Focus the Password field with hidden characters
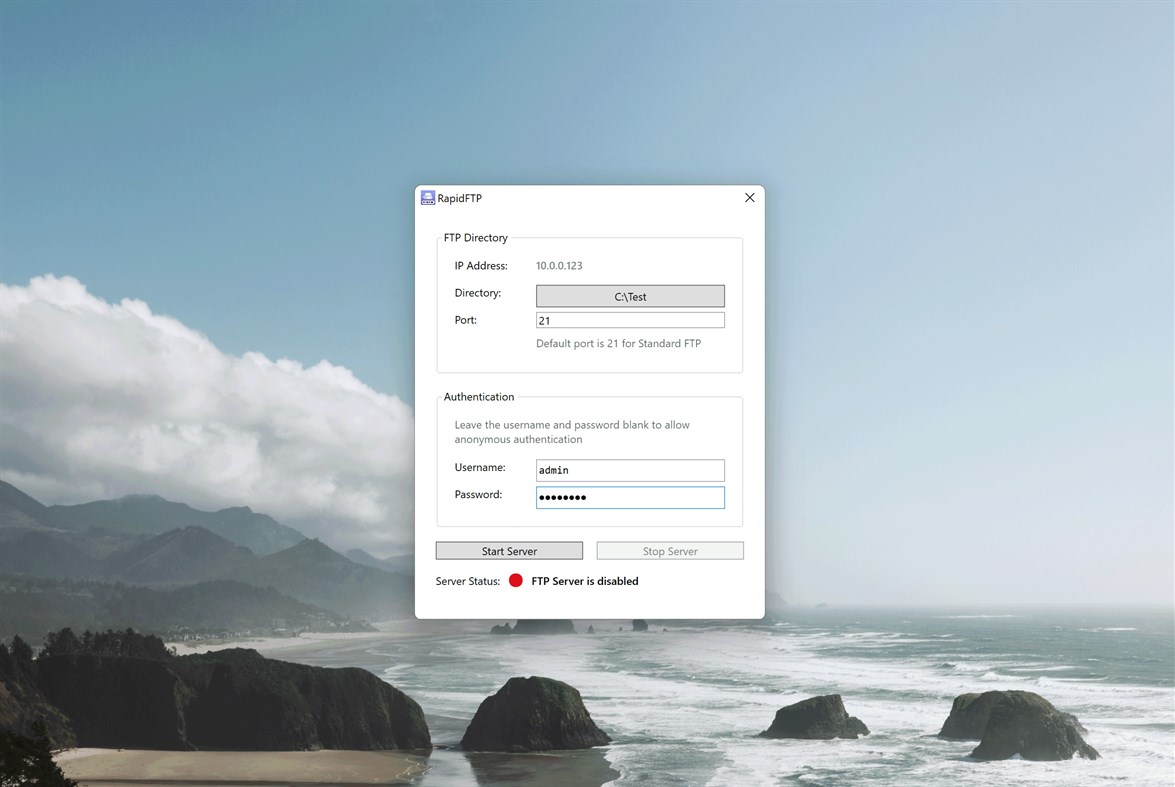 pyautogui.click(x=629, y=496)
